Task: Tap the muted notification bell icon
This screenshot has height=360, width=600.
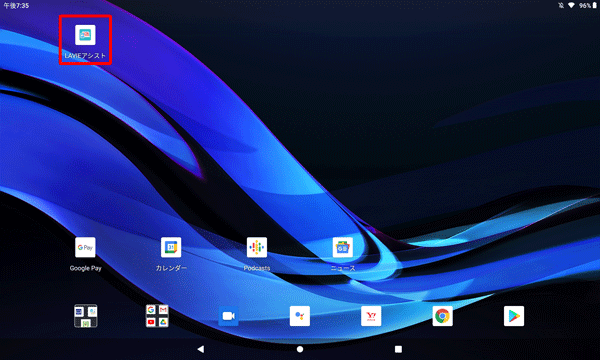Action: [x=561, y=5]
